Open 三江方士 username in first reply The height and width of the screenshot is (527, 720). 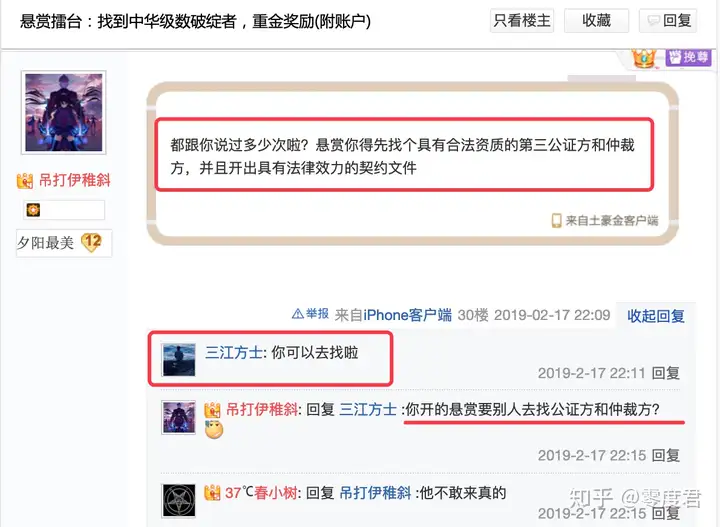(234, 353)
